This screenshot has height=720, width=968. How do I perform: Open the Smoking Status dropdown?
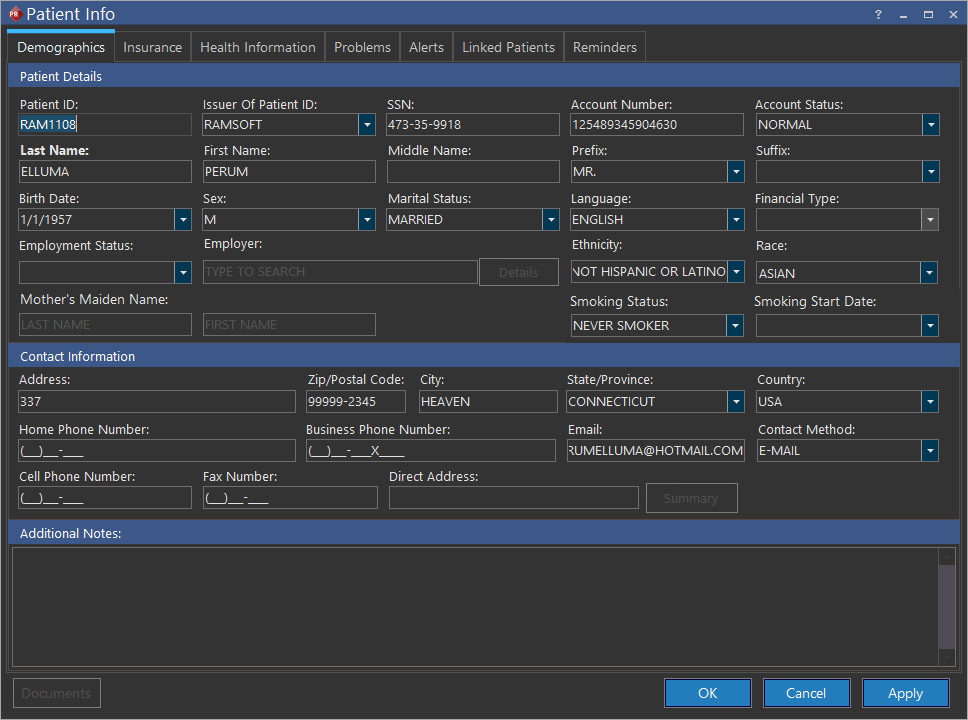coord(736,325)
